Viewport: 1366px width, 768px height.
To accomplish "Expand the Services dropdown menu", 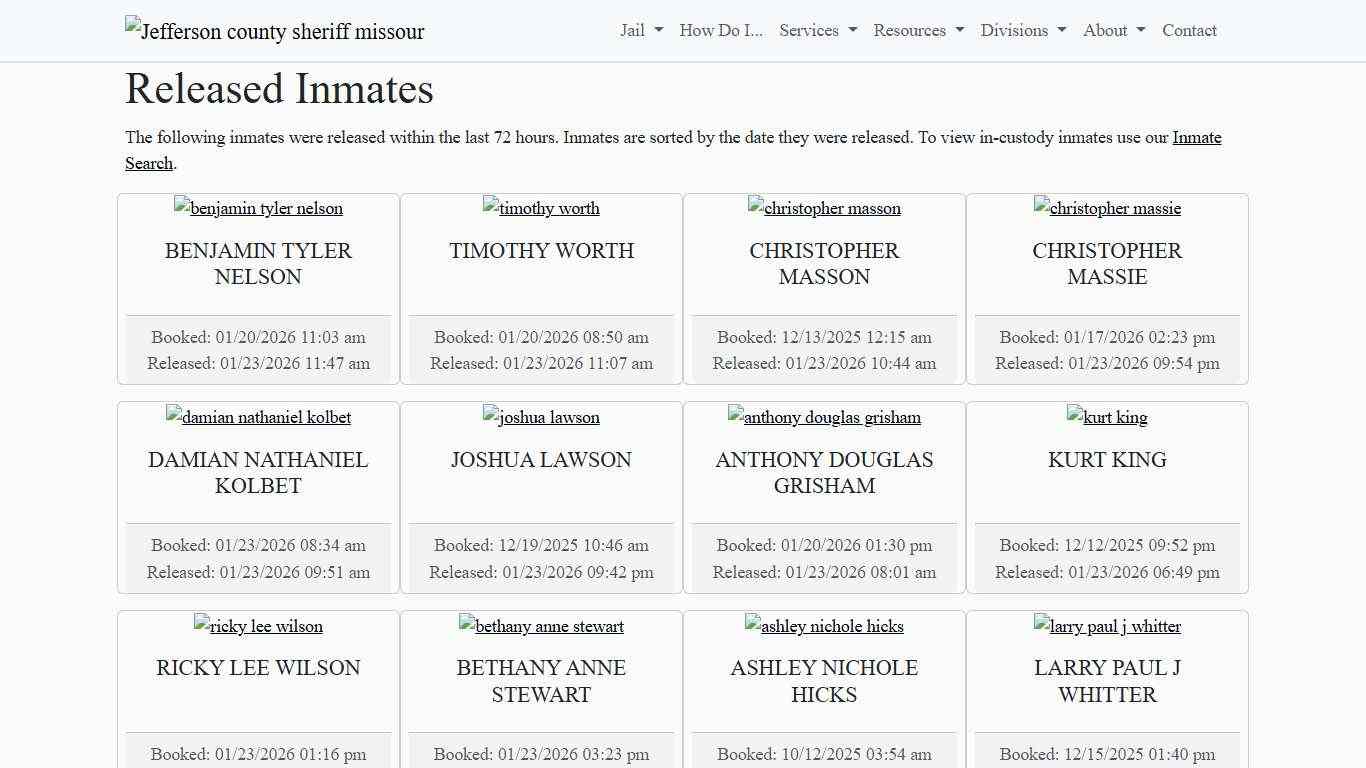I will (818, 30).
